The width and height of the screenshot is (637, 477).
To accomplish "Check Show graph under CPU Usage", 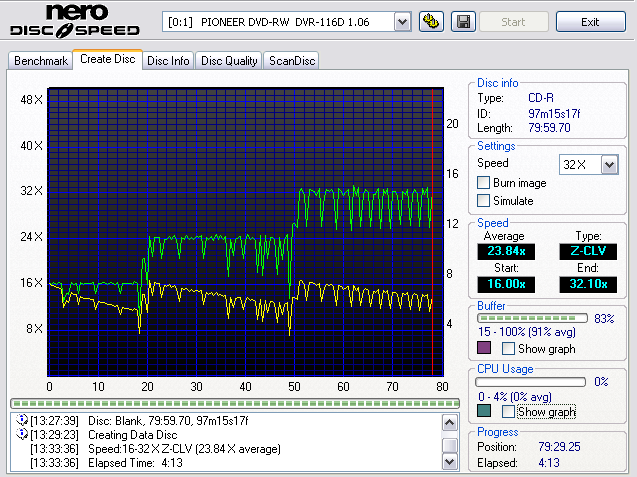I will click(508, 411).
